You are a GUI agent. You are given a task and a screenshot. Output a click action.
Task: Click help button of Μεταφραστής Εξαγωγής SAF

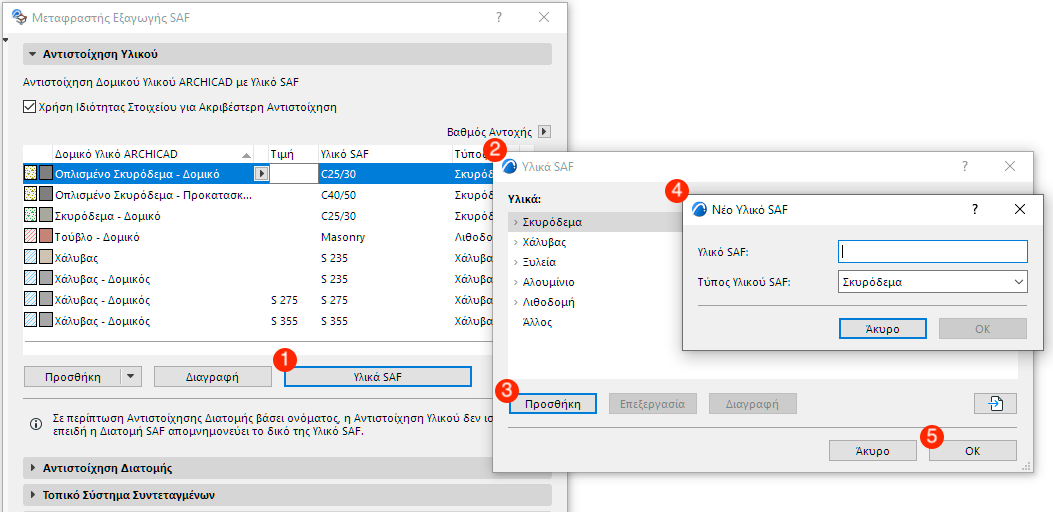pyautogui.click(x=498, y=17)
